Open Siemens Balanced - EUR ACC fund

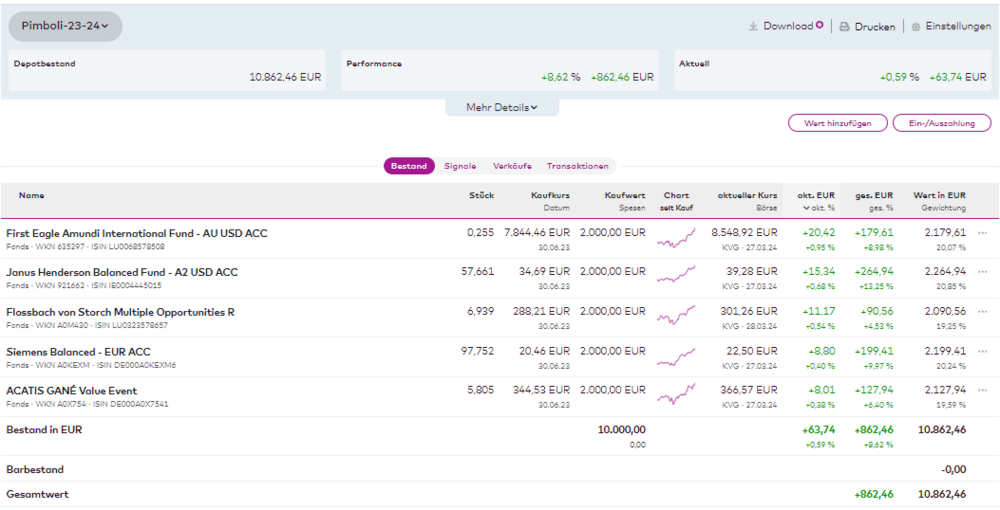(x=78, y=351)
